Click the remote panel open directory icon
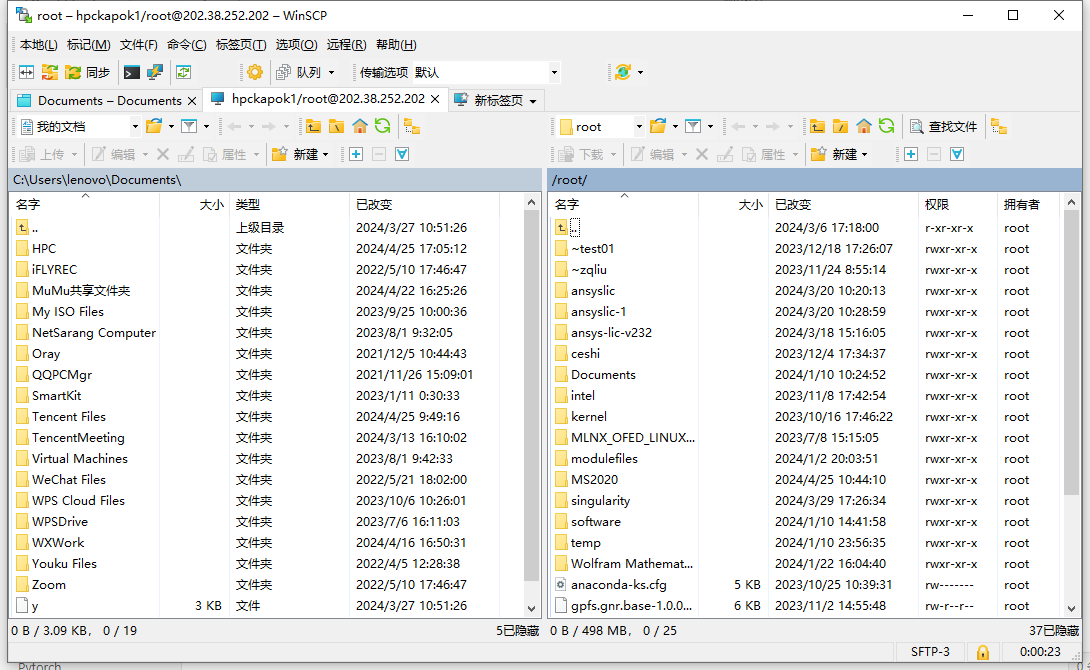Image resolution: width=1090 pixels, height=670 pixels. click(x=658, y=126)
